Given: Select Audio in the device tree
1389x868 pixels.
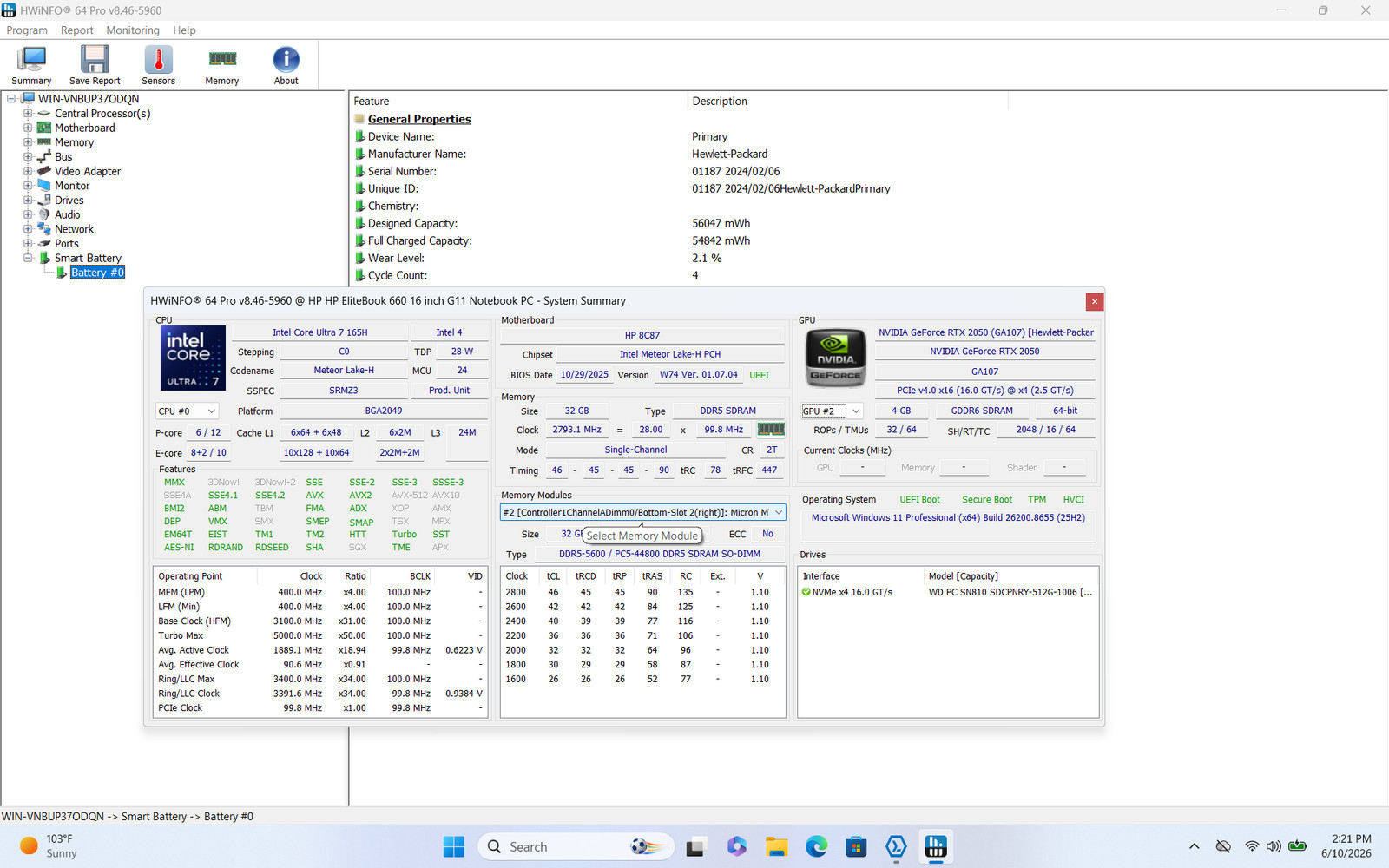Looking at the screenshot, I should pos(67,214).
